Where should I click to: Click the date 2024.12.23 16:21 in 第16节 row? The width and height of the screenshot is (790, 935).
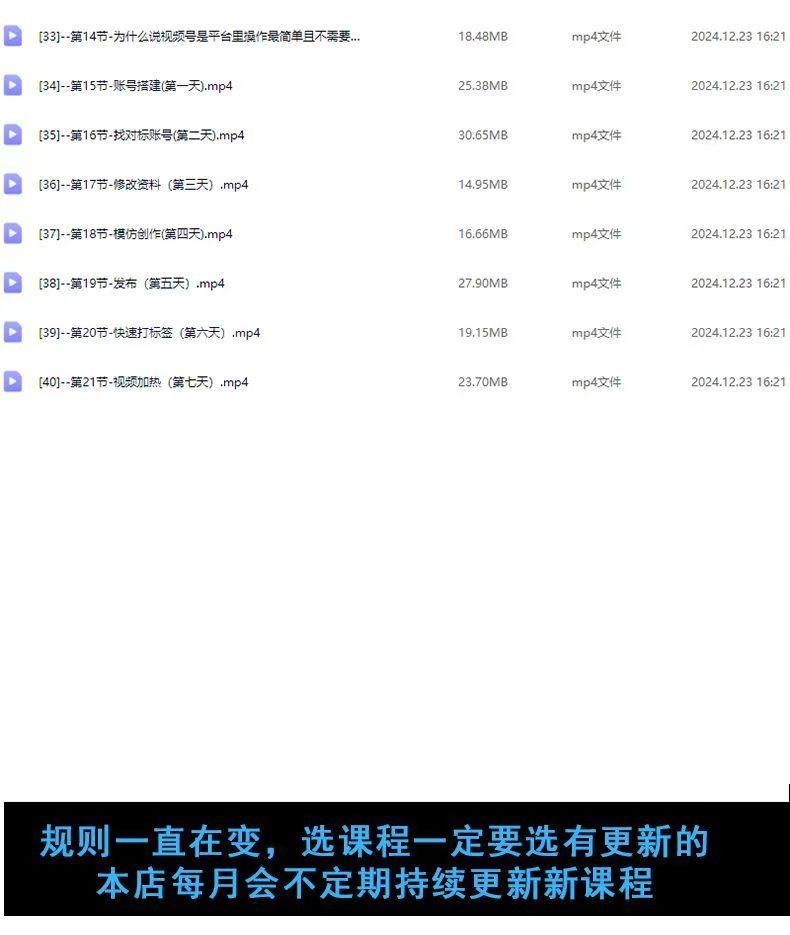(739, 135)
